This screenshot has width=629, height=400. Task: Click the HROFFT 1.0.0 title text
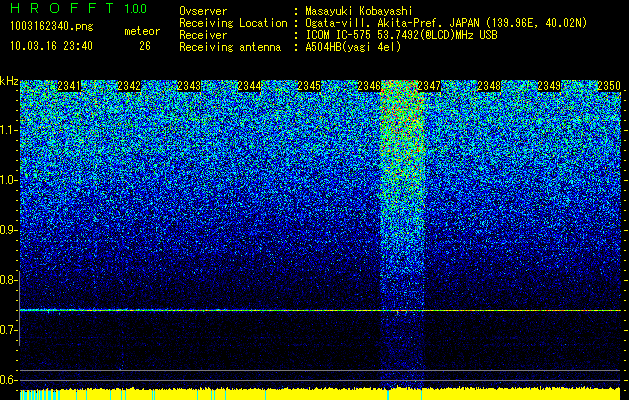[x=78, y=8]
